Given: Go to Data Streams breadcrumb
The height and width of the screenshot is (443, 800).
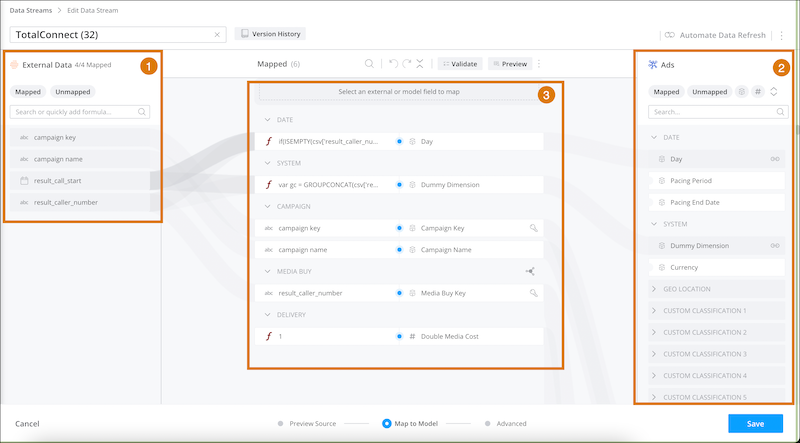Looking at the screenshot, I should (x=31, y=10).
